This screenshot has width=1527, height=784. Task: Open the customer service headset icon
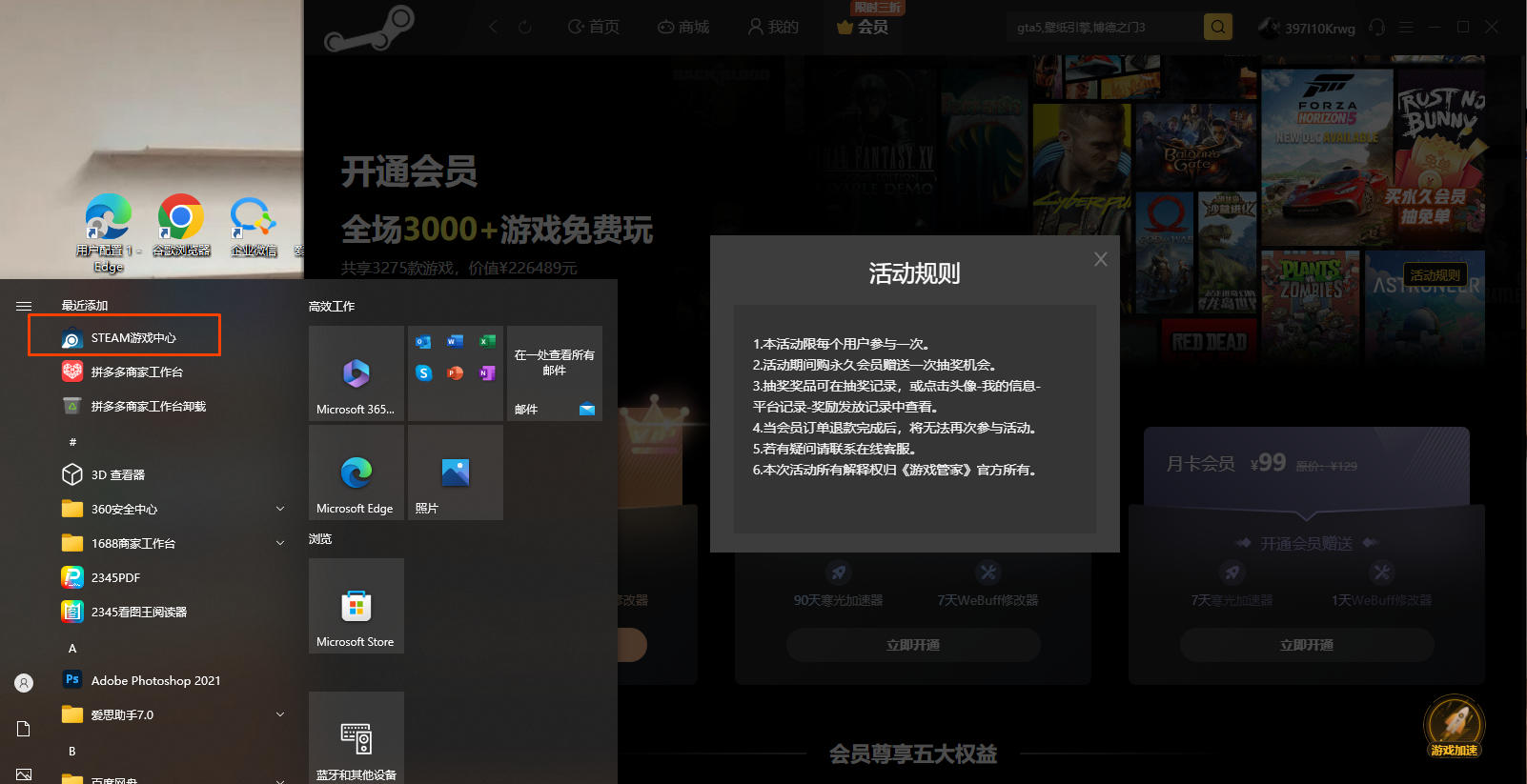1376,28
